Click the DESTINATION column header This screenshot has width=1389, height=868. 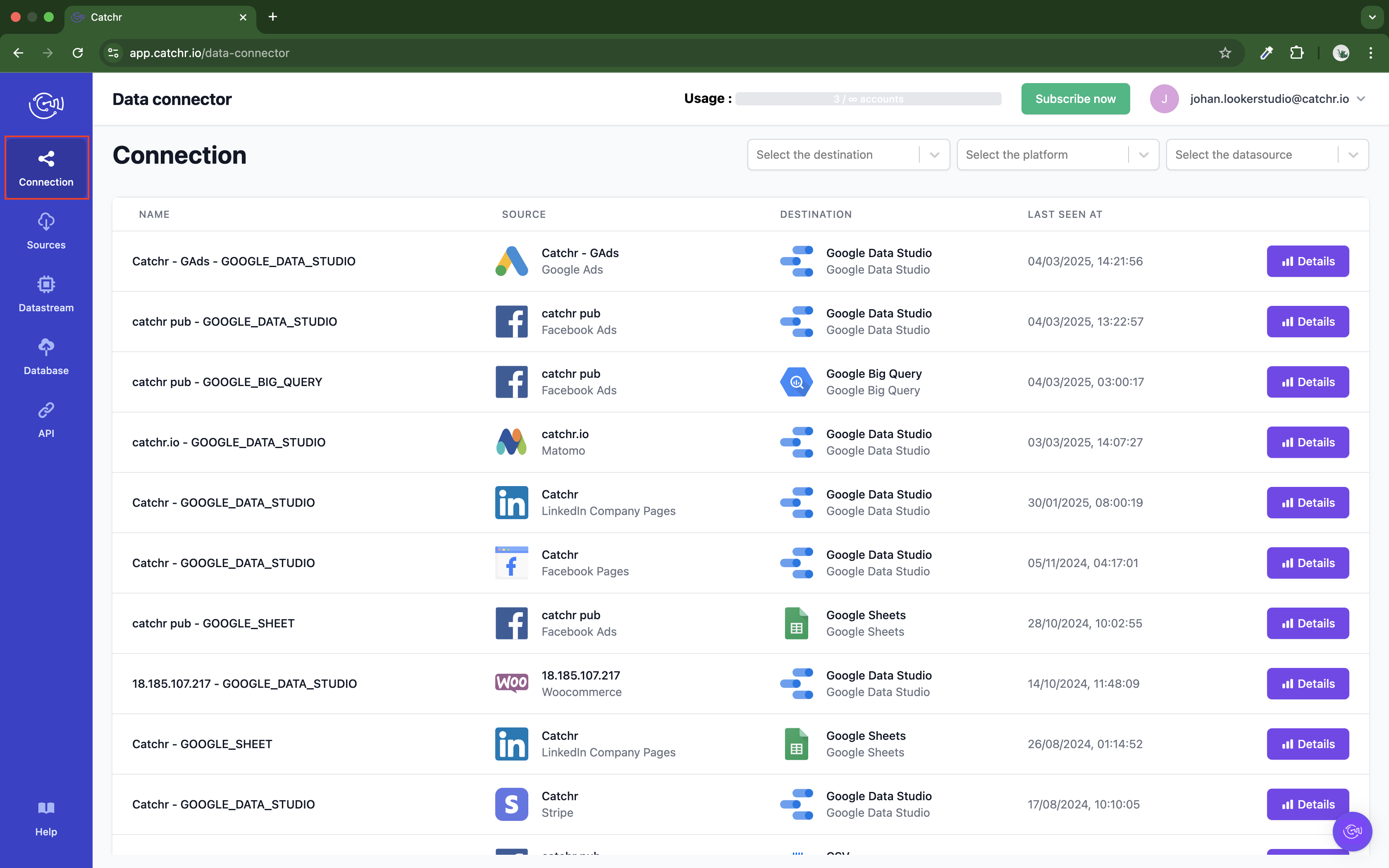point(816,214)
